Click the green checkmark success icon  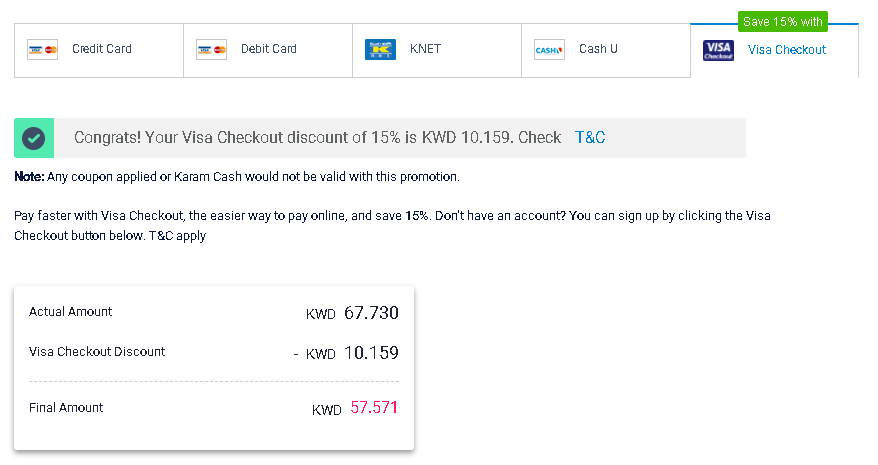(x=34, y=138)
